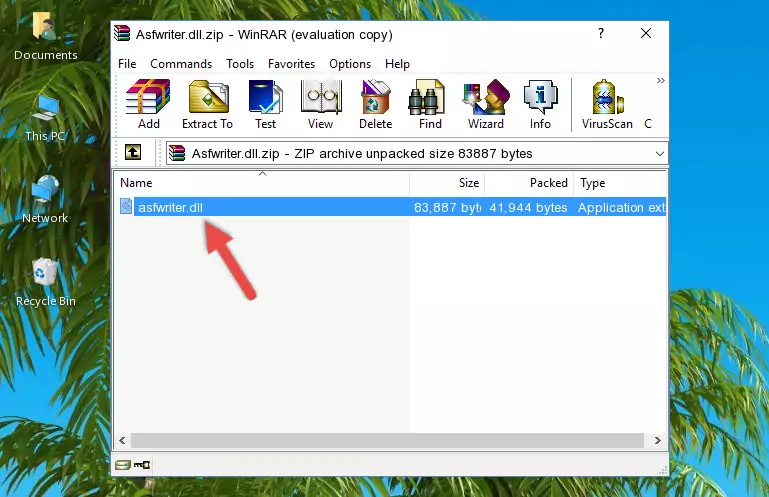Select Network desktop icon

45,200
